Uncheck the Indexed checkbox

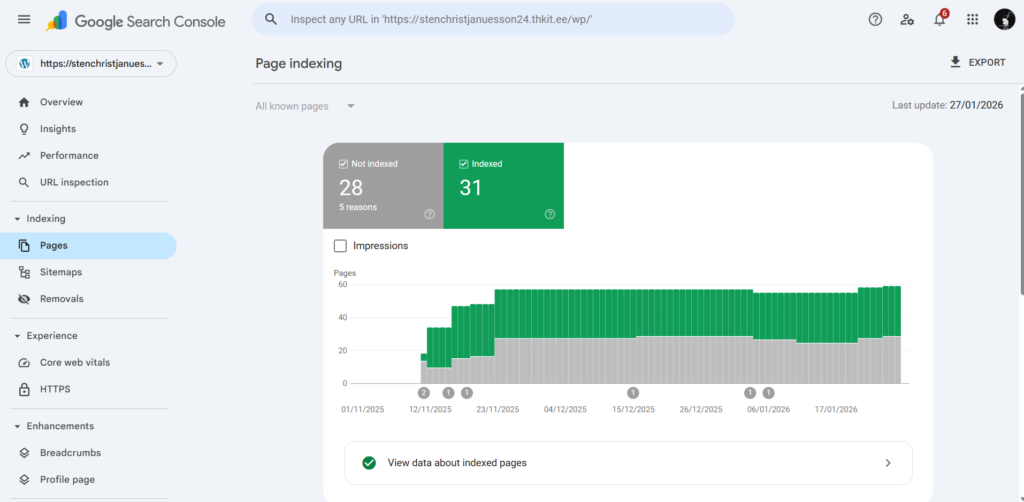[x=464, y=164]
